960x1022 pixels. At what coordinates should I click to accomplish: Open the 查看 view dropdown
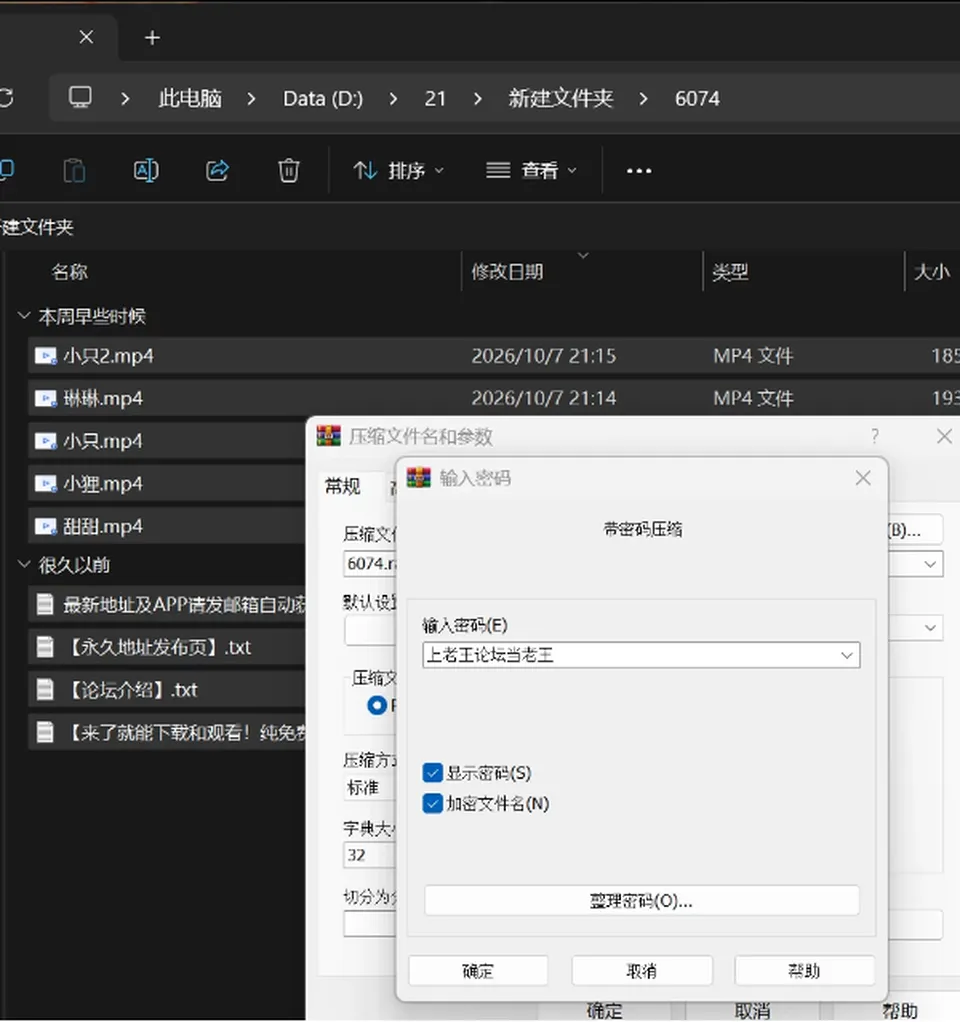click(531, 171)
